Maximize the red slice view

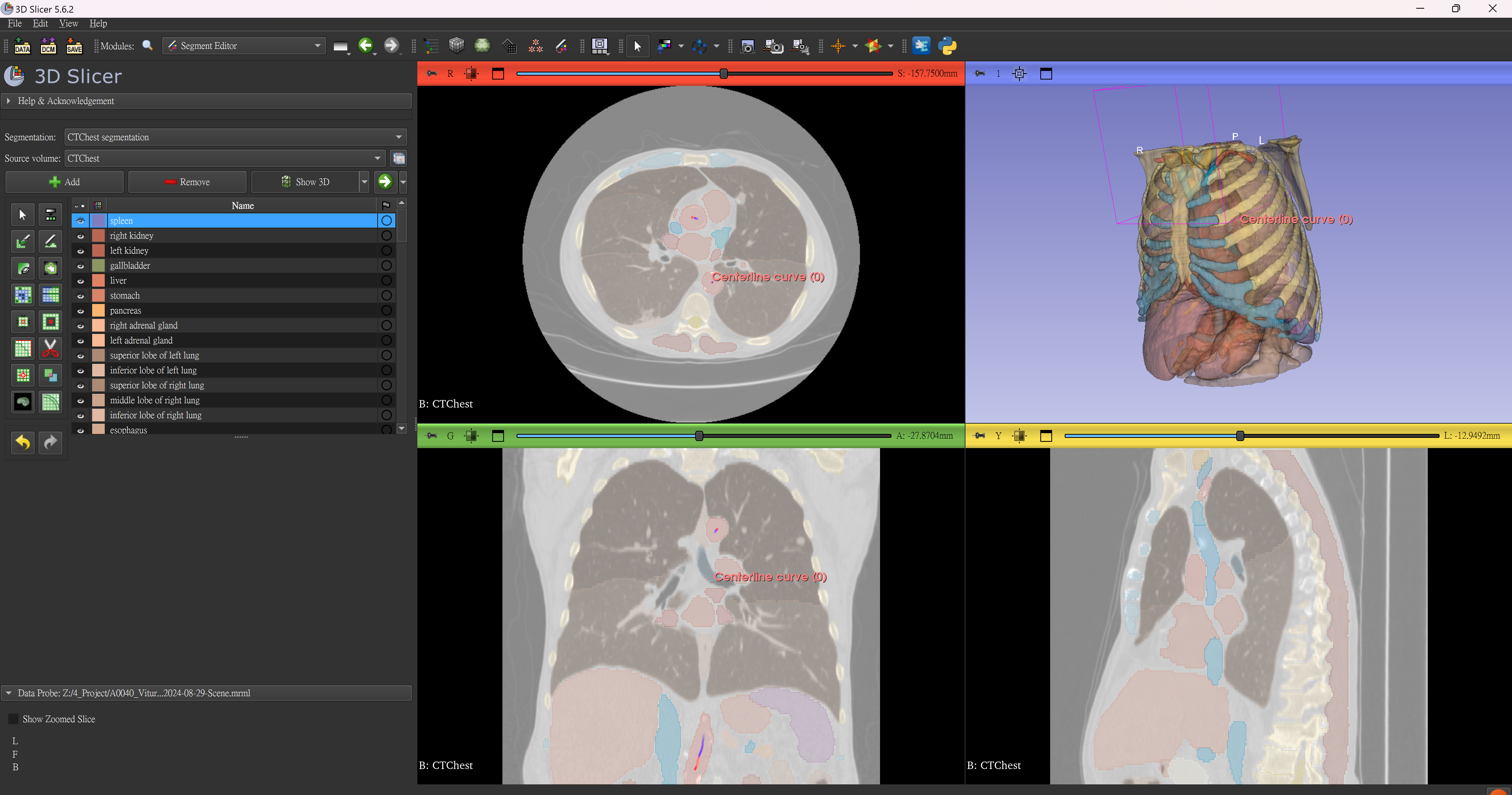click(x=498, y=73)
